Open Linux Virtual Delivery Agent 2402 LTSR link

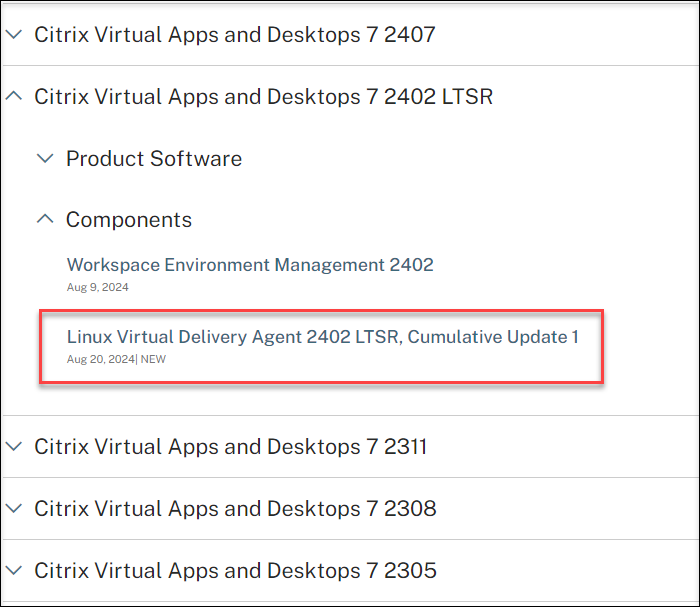(x=322, y=337)
